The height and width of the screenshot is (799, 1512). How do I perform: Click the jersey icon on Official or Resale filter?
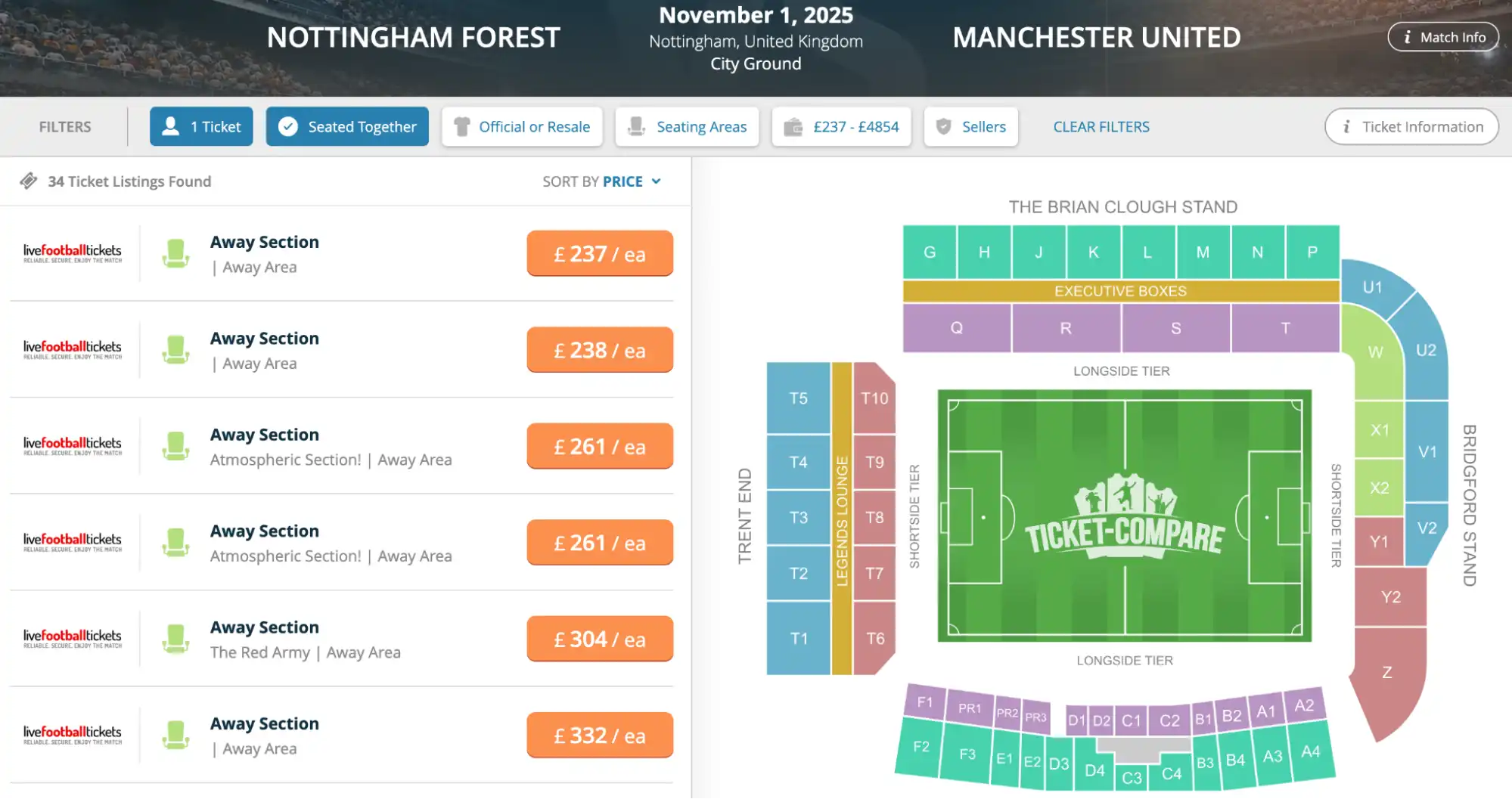(461, 126)
